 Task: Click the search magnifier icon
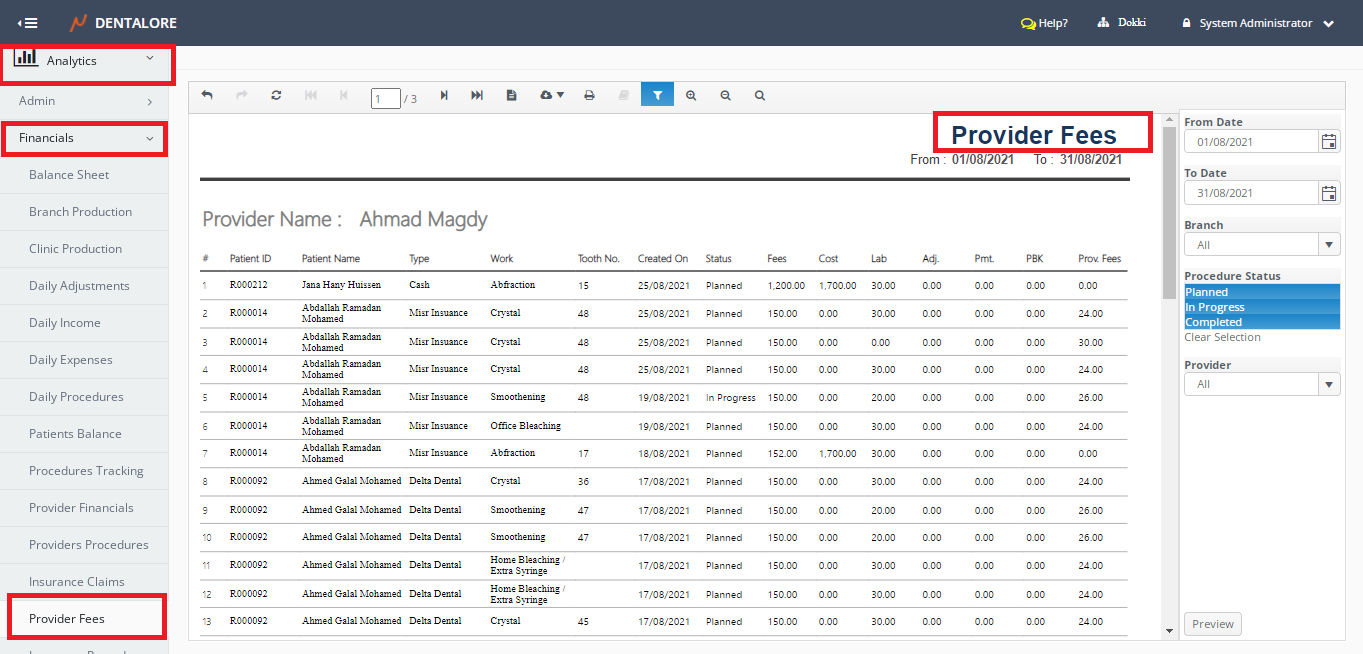[760, 96]
